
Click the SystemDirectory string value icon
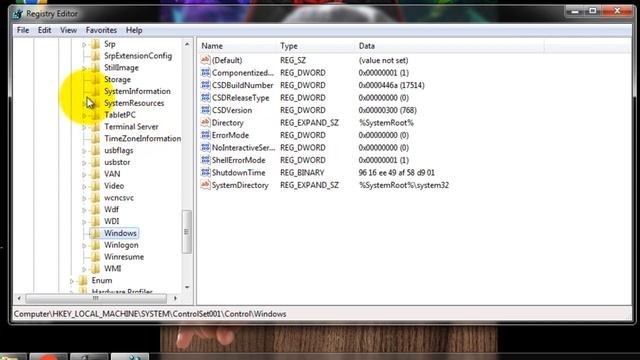tap(205, 185)
